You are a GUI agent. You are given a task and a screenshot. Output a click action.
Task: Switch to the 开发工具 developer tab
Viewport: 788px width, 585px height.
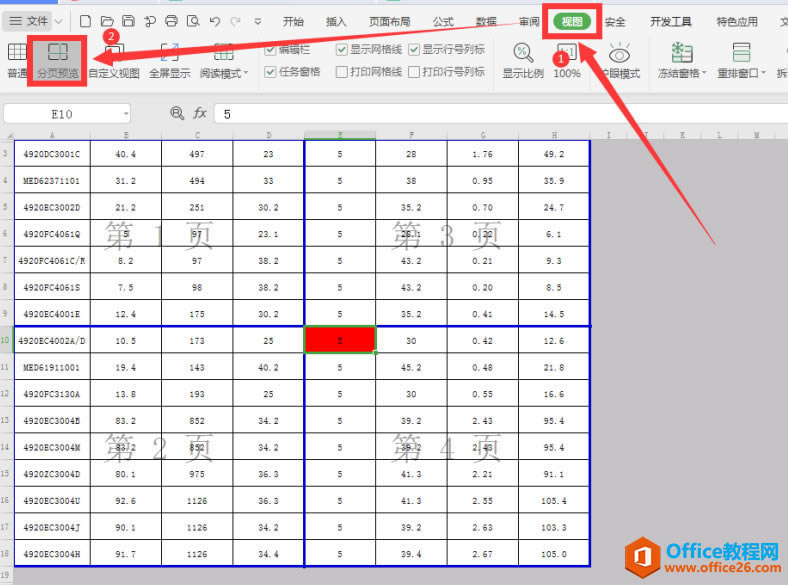click(x=670, y=22)
